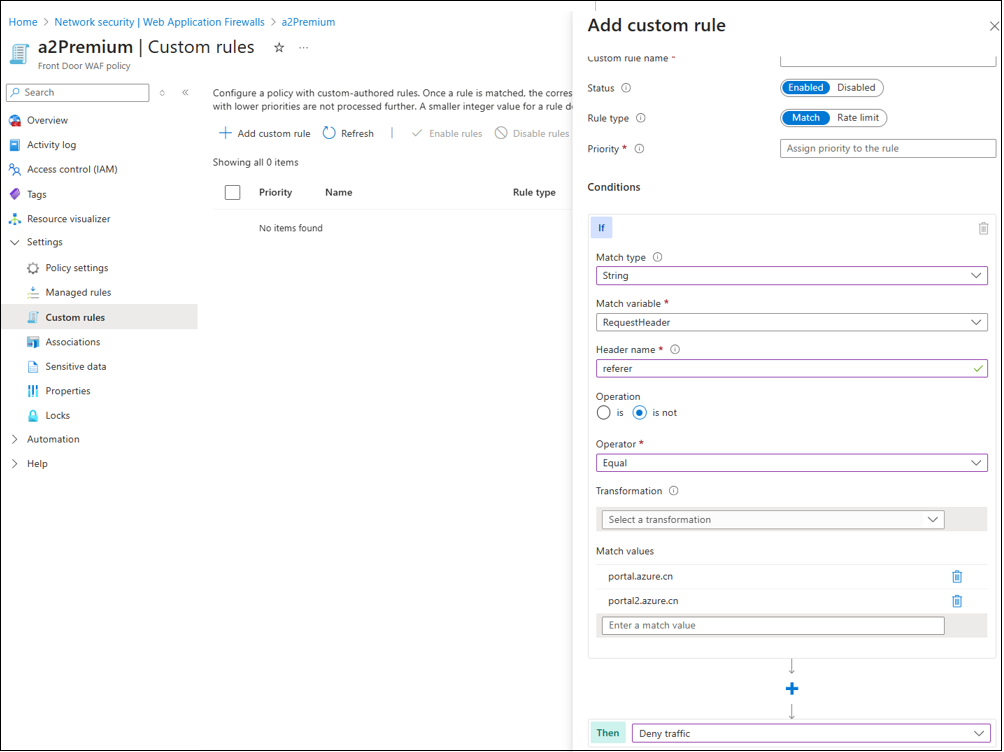Delete the If condition with trash icon
Image resolution: width=1004 pixels, height=752 pixels.
(983, 228)
